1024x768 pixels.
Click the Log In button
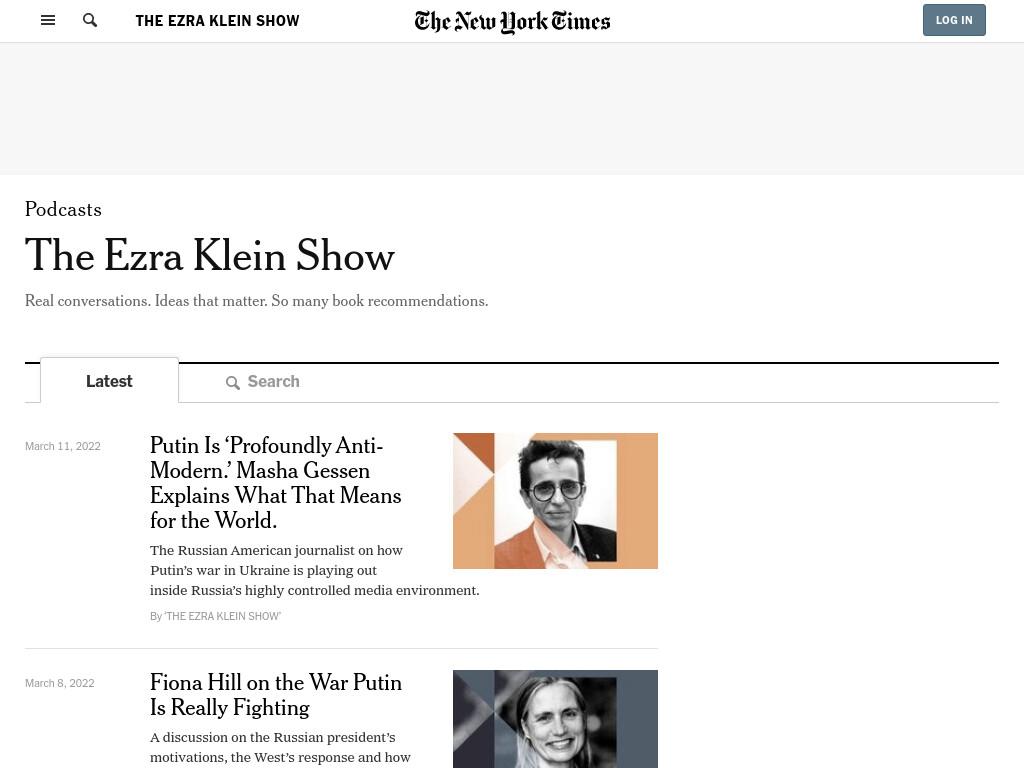954,20
